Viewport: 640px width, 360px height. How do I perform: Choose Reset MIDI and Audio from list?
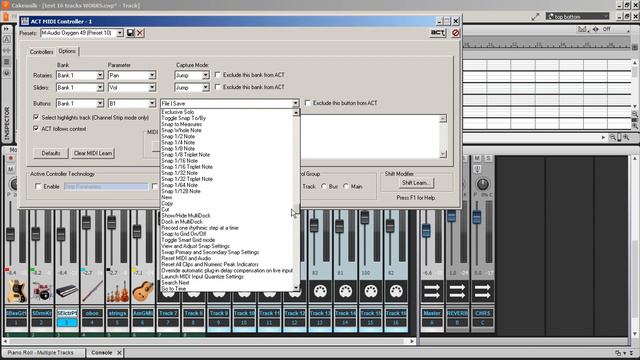[x=186, y=258]
